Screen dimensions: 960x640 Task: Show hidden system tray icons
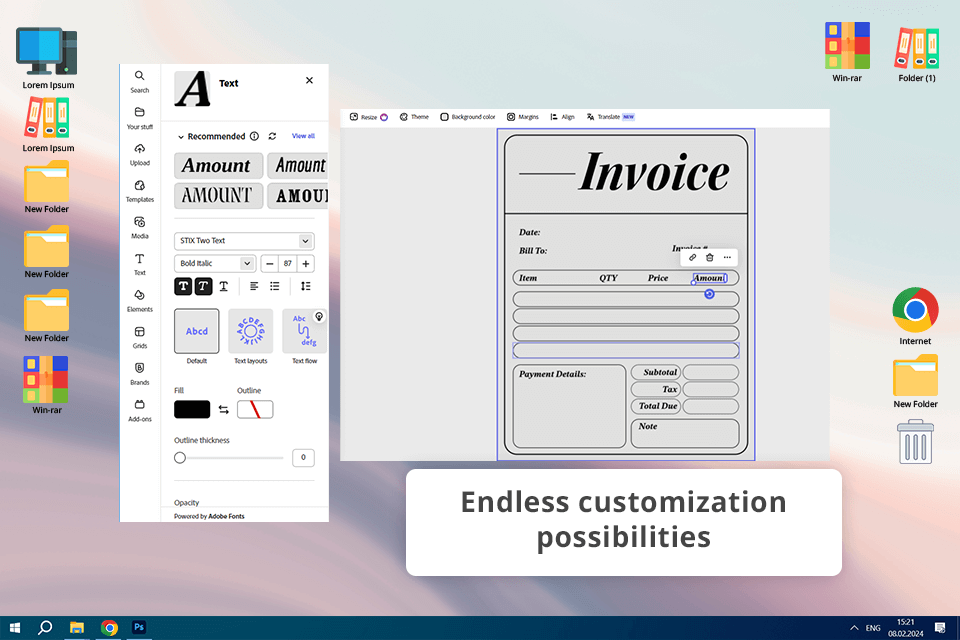pyautogui.click(x=854, y=628)
